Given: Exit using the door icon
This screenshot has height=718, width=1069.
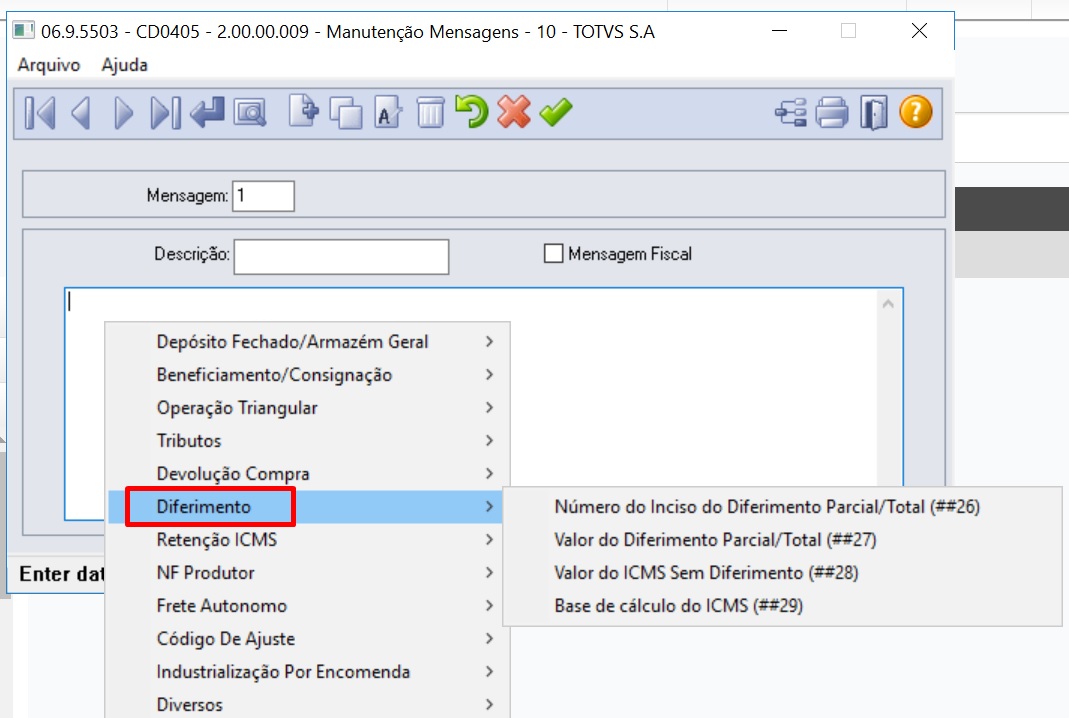Looking at the screenshot, I should point(873,113).
